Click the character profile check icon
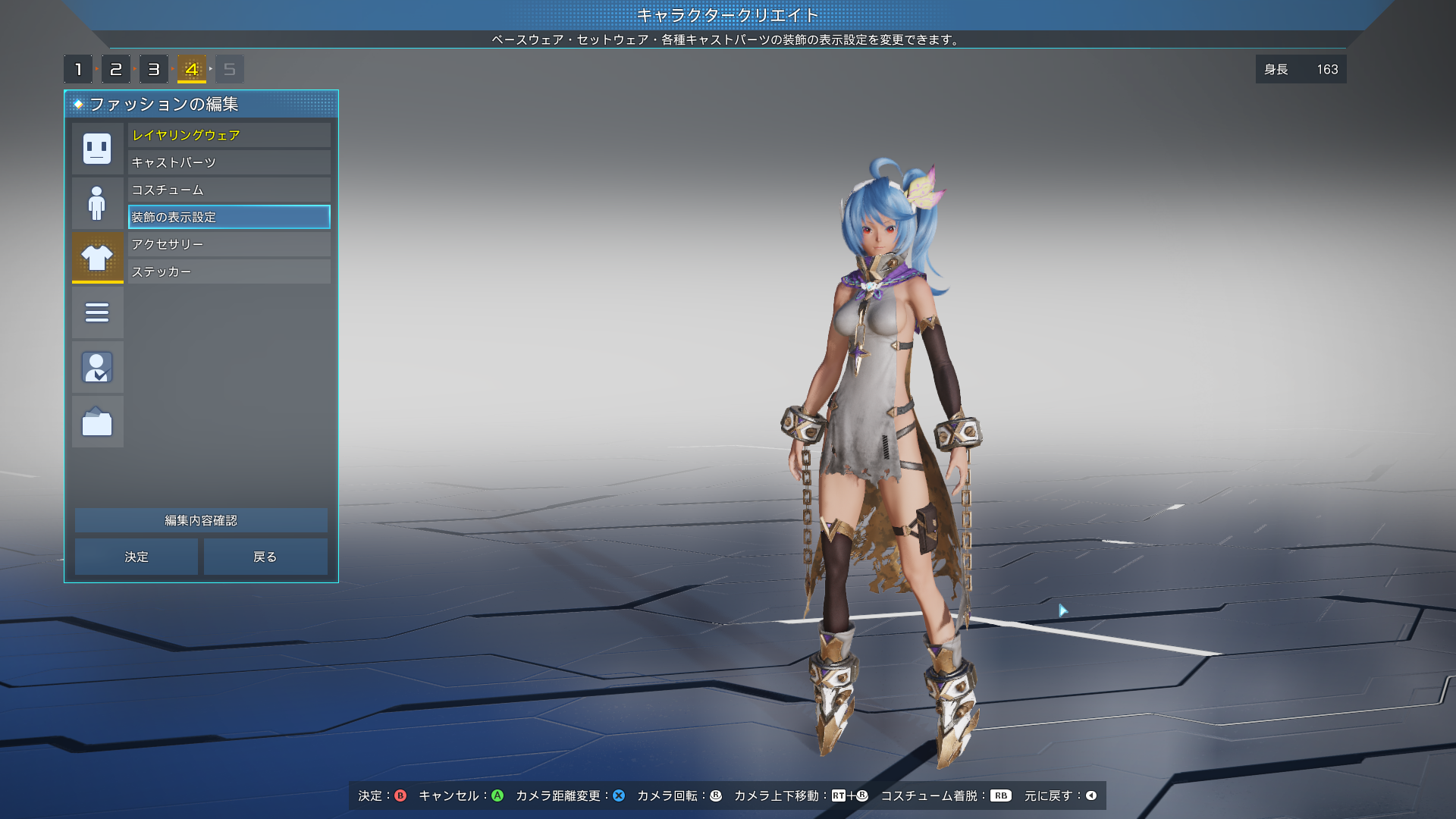The image size is (1456, 819). pos(97,367)
